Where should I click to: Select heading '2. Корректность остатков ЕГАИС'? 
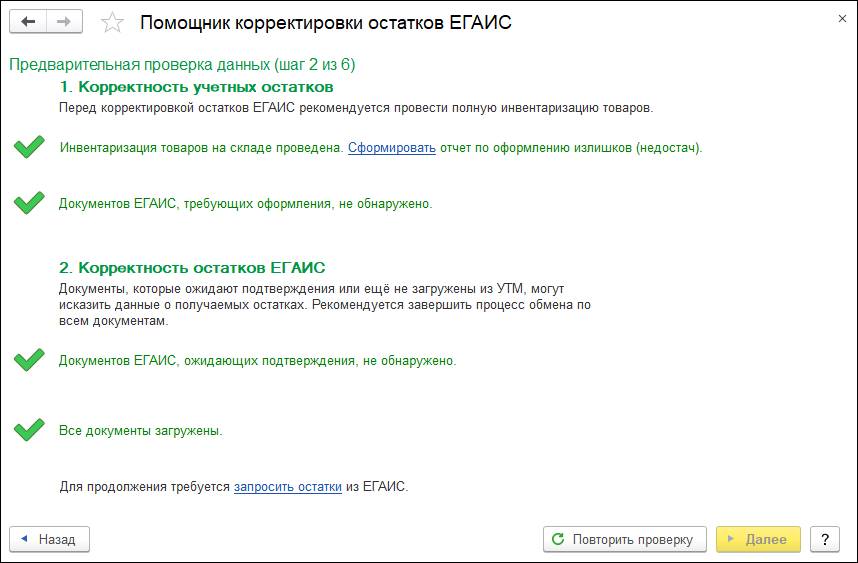192,268
